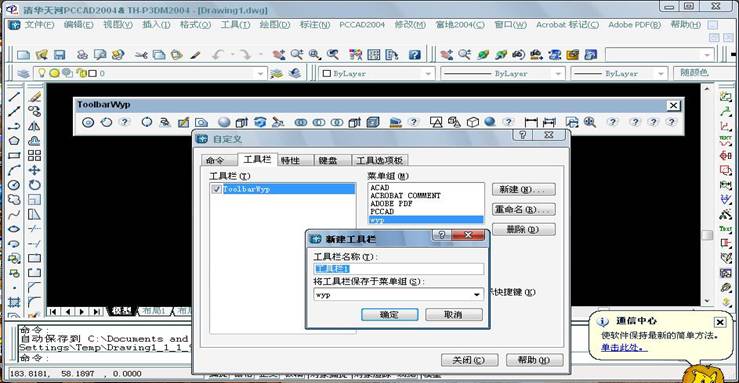Viewport: 739px width, 383px height.
Task: Click the 模型 layout tab
Action: point(122,311)
